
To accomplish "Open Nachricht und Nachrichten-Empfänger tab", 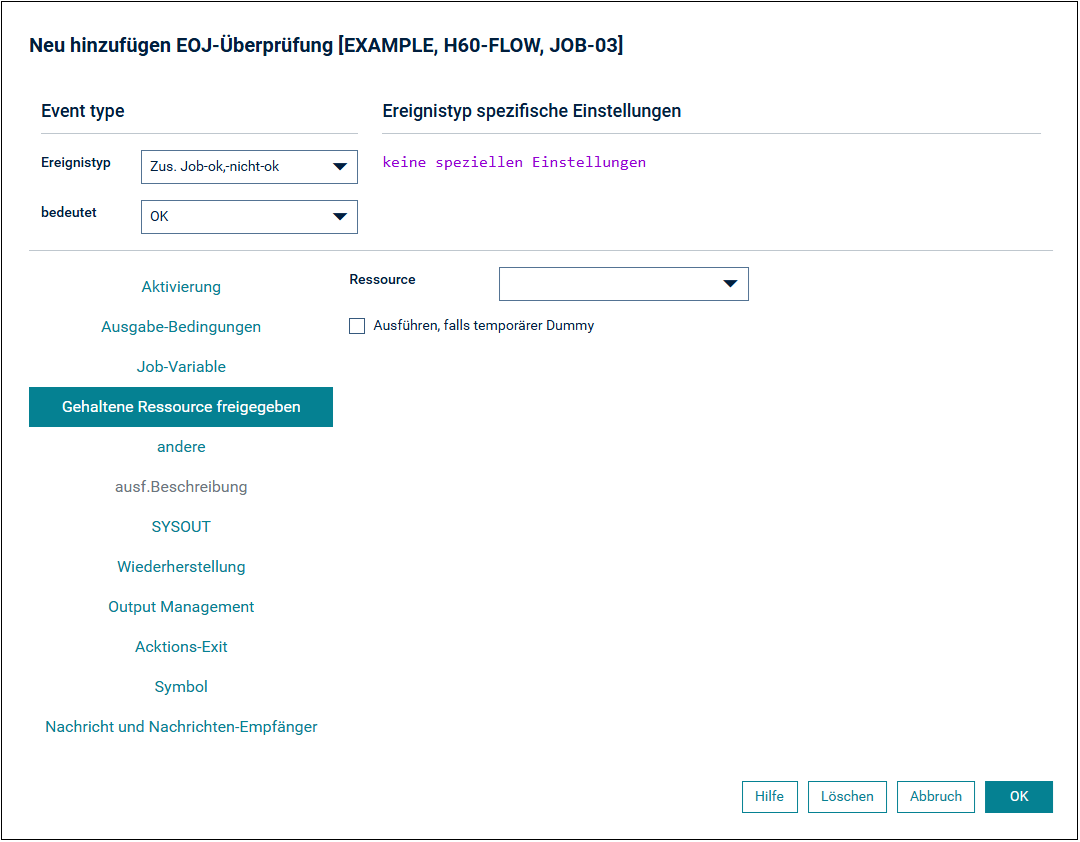I will pos(181,726).
